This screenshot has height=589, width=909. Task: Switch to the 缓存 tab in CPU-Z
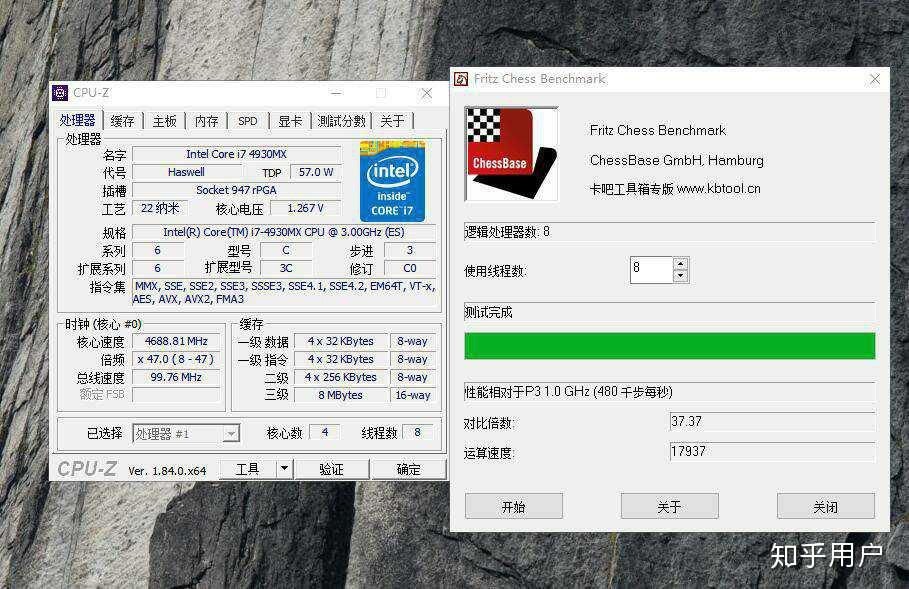pyautogui.click(x=122, y=121)
